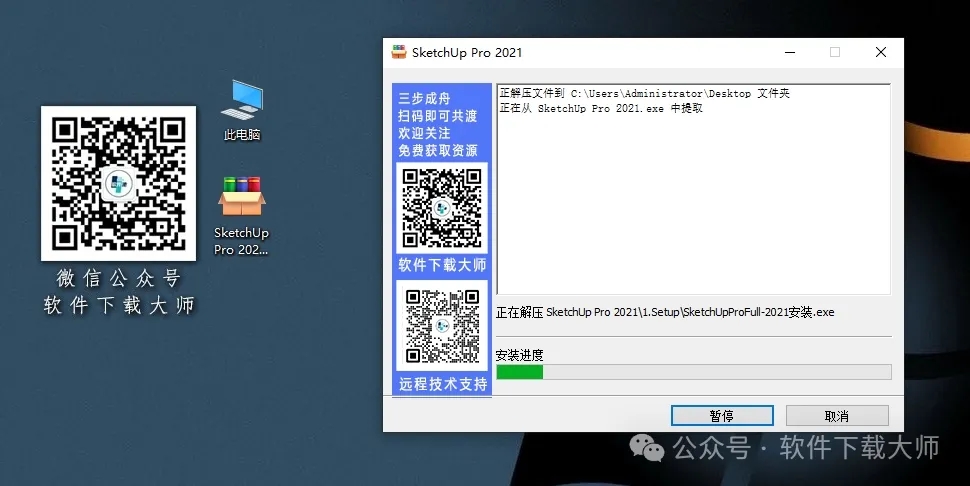Click the 正在解压 SketchUp Pro 2021 status text

(665, 312)
